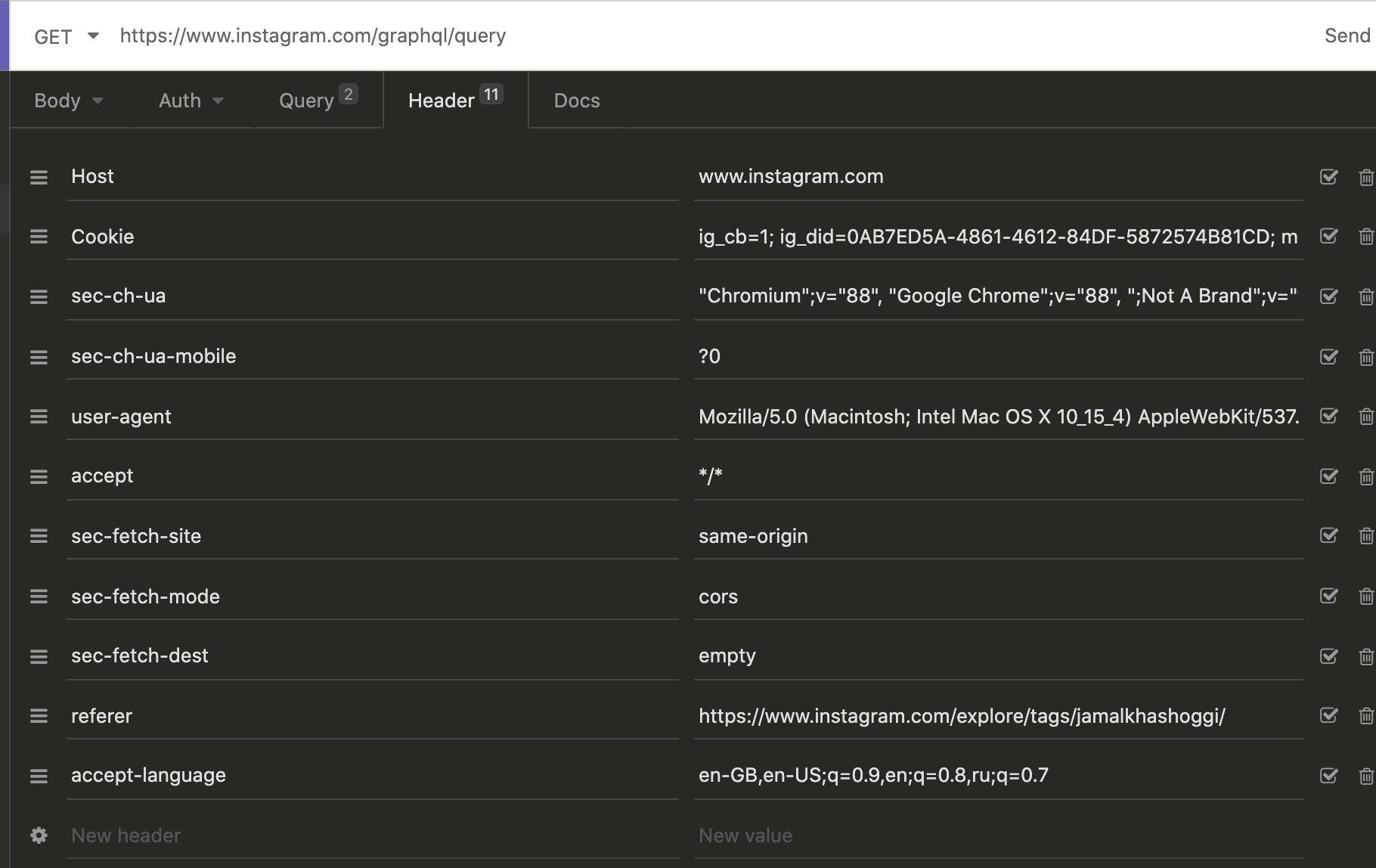Toggle the accept header checkbox
Viewport: 1376px width, 868px height.
point(1328,476)
